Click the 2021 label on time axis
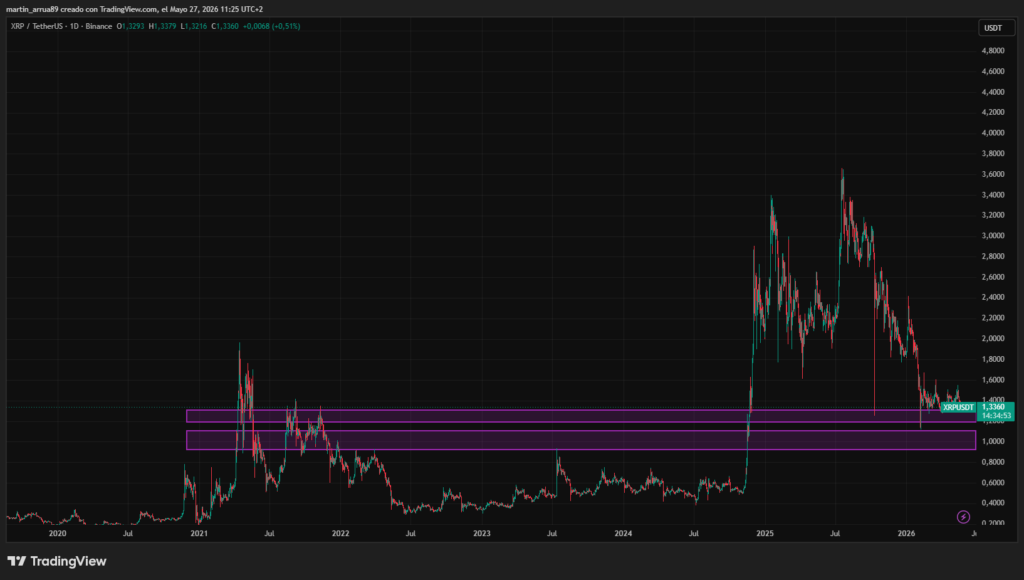 pos(199,534)
